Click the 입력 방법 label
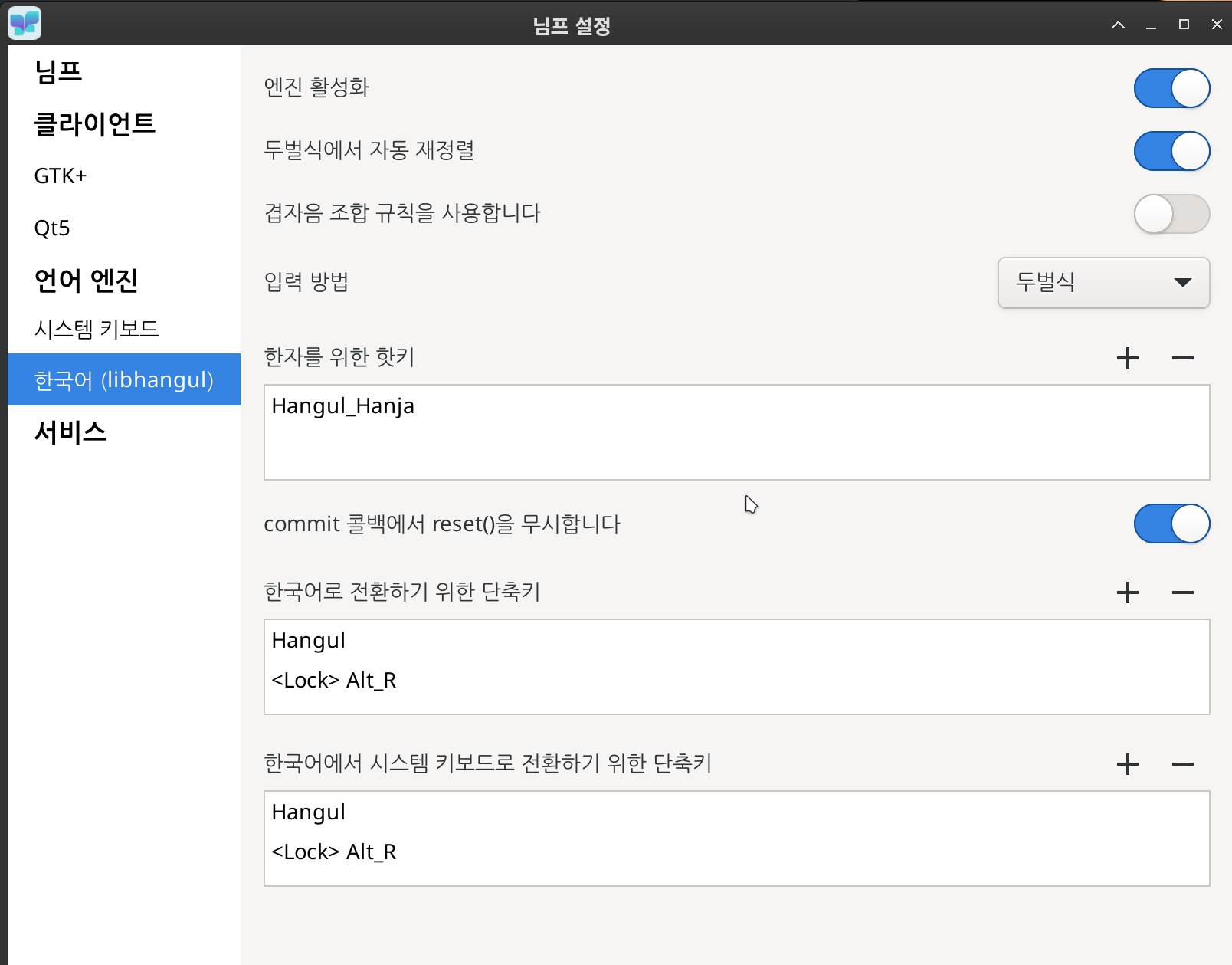The height and width of the screenshot is (965, 1232). click(x=306, y=282)
